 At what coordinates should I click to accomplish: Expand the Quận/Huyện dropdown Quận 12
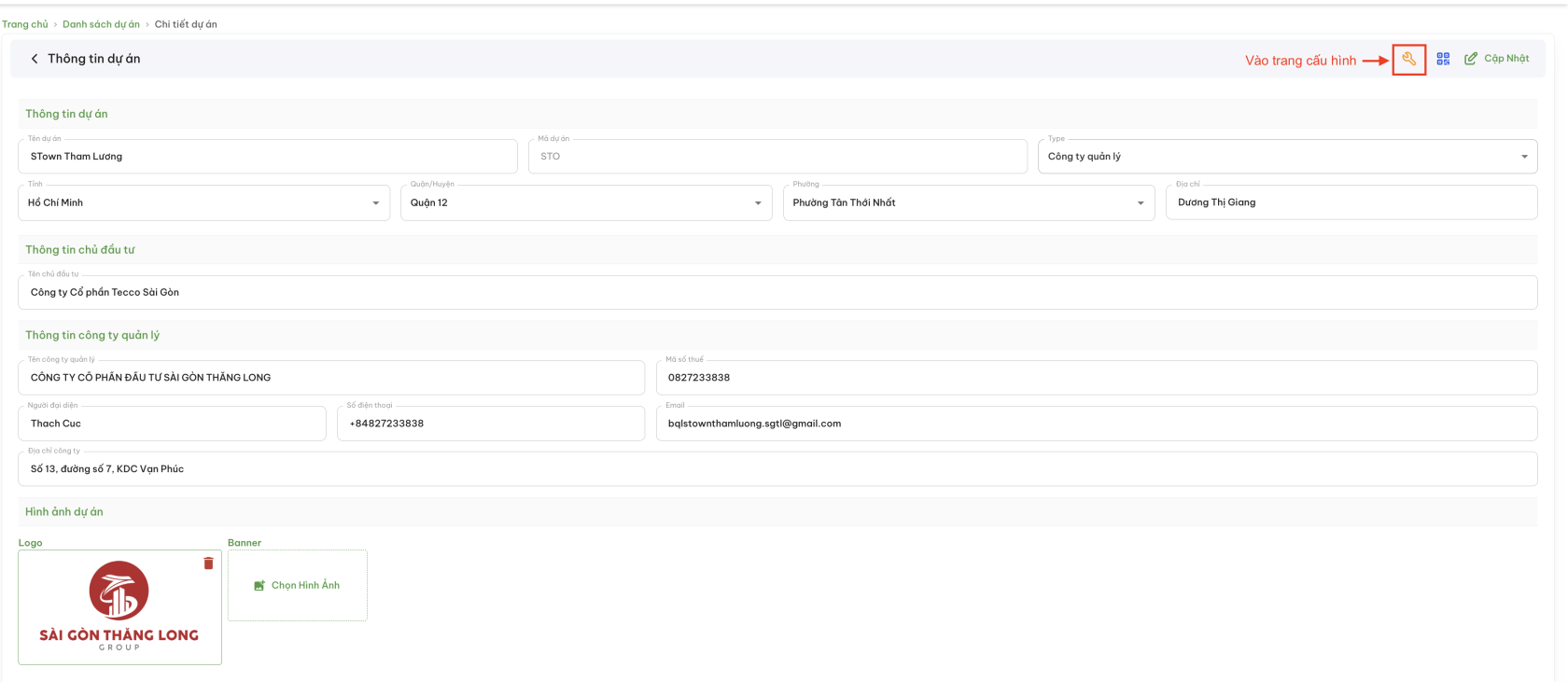click(586, 202)
